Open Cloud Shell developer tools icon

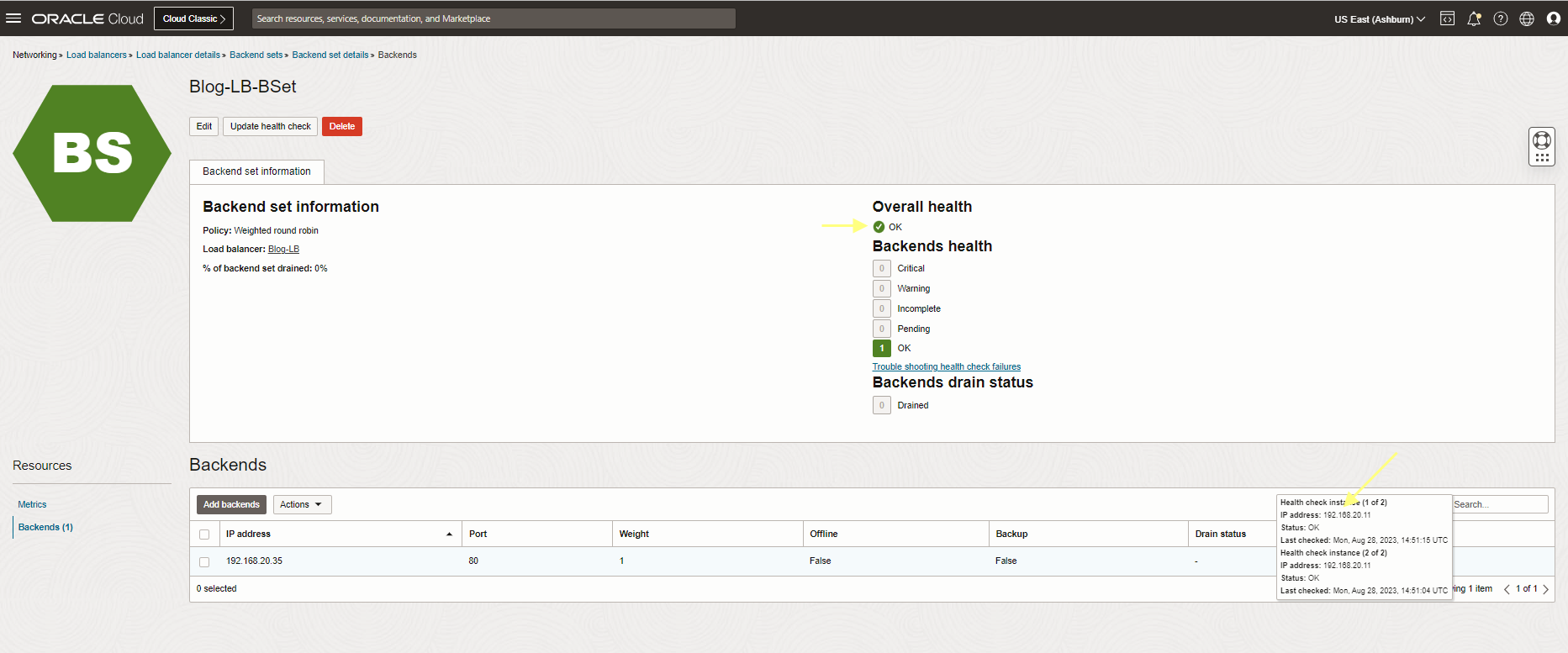pyautogui.click(x=1447, y=18)
